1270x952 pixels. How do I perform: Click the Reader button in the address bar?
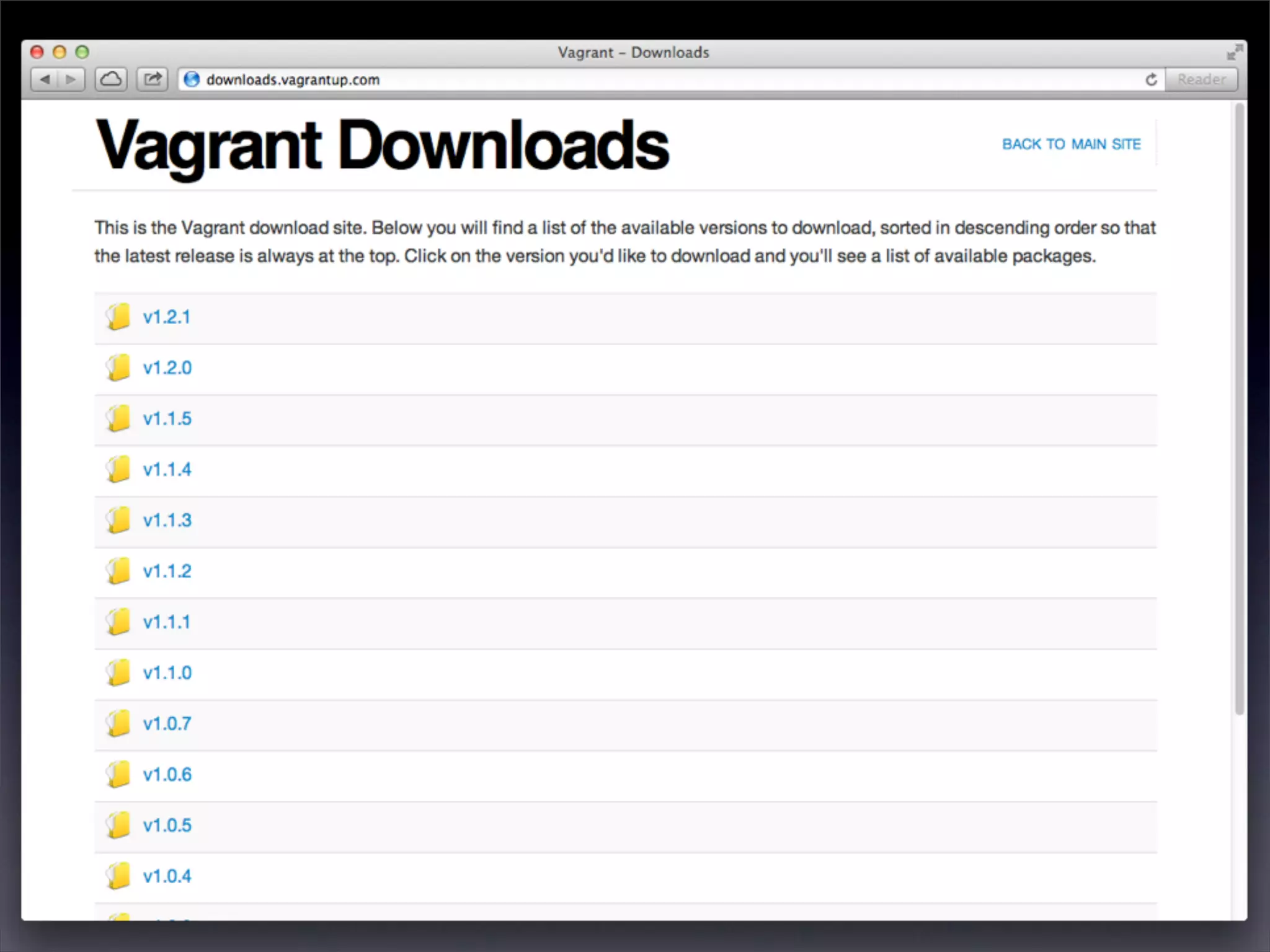(x=1201, y=79)
